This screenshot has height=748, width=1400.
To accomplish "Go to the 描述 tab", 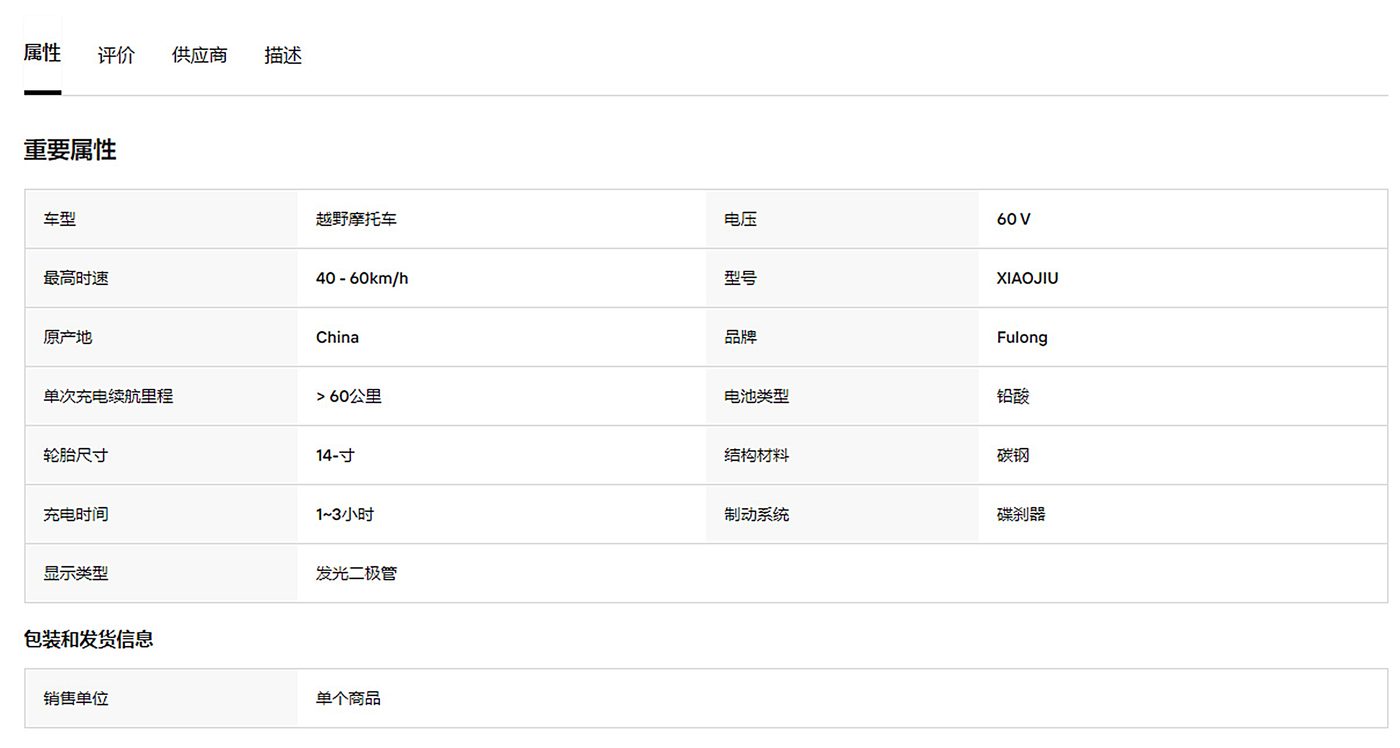I will pyautogui.click(x=283, y=55).
